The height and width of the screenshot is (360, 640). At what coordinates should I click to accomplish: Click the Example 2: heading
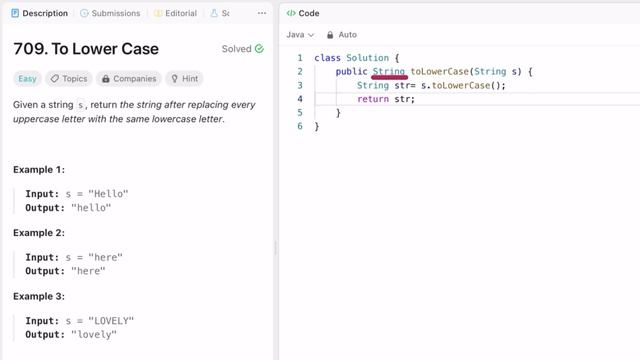(x=39, y=233)
